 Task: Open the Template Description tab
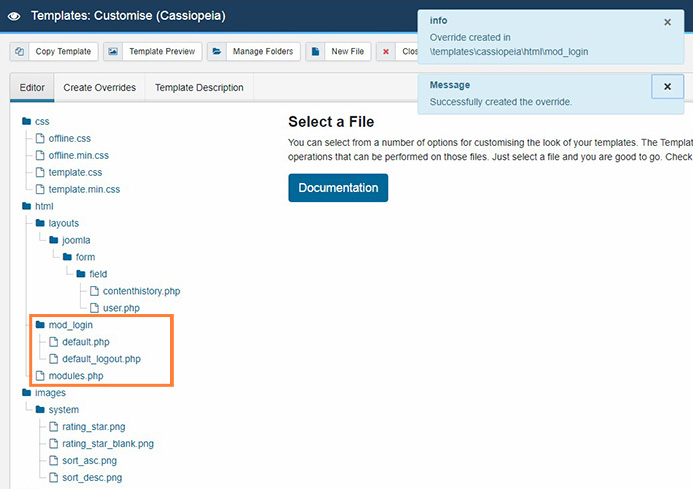(199, 88)
